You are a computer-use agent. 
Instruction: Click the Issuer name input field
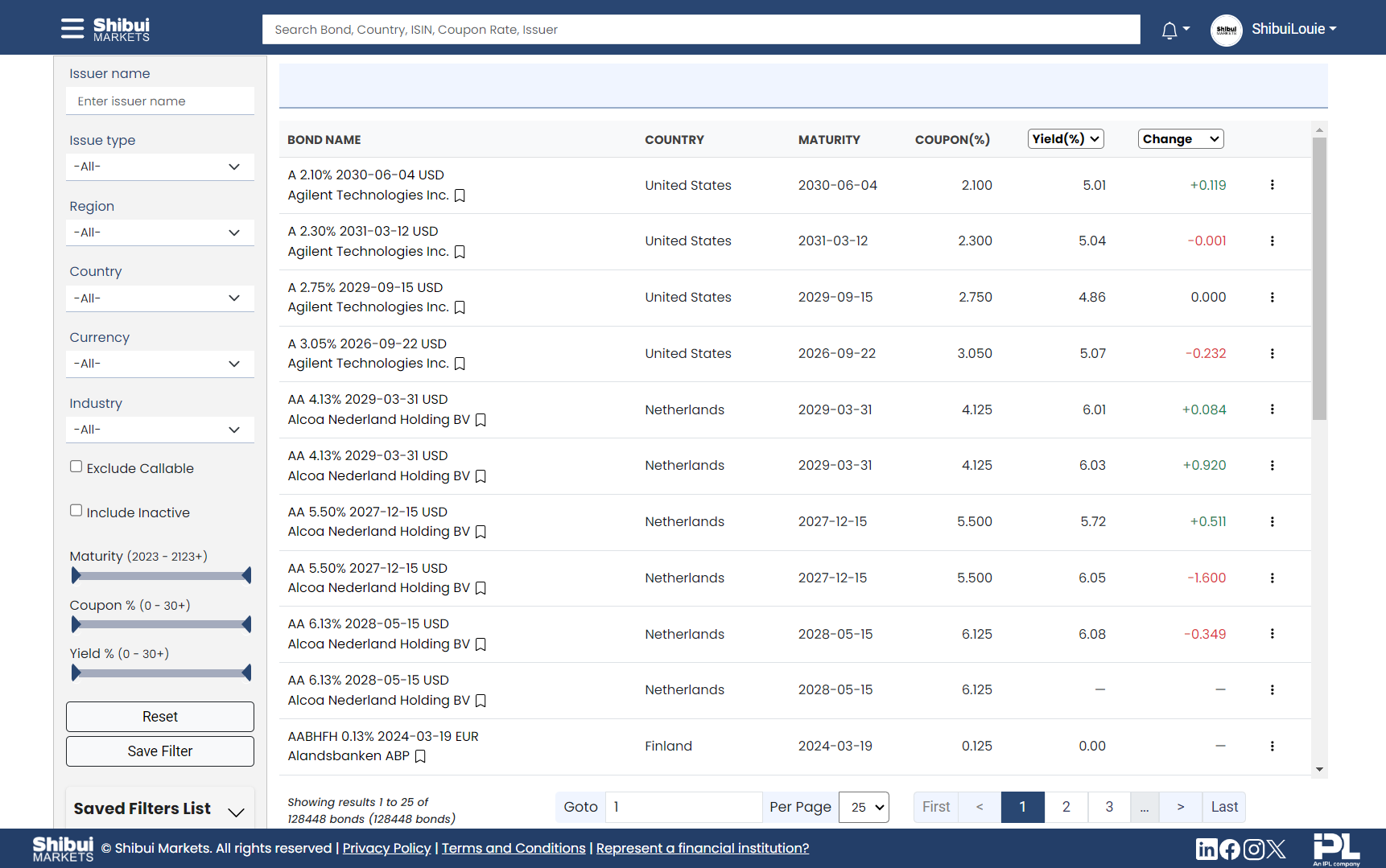point(160,101)
